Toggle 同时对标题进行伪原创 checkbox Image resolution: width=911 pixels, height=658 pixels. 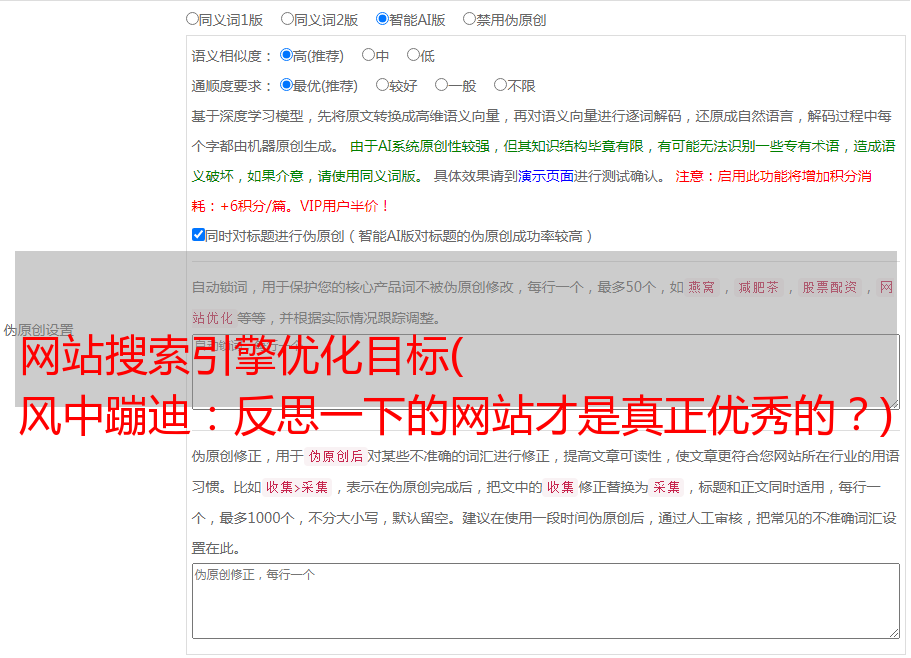(198, 235)
